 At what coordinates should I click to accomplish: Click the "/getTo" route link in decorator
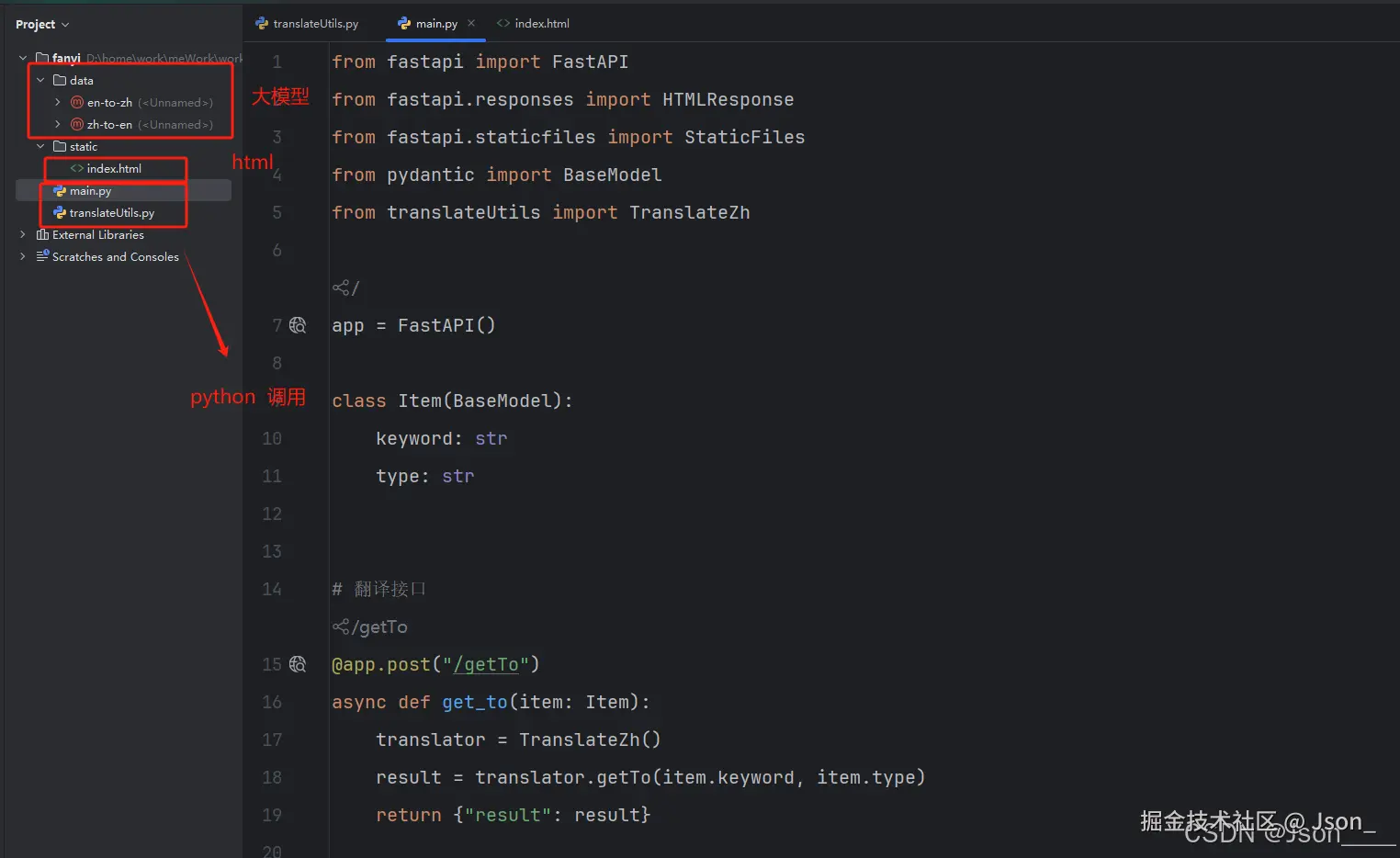(486, 665)
